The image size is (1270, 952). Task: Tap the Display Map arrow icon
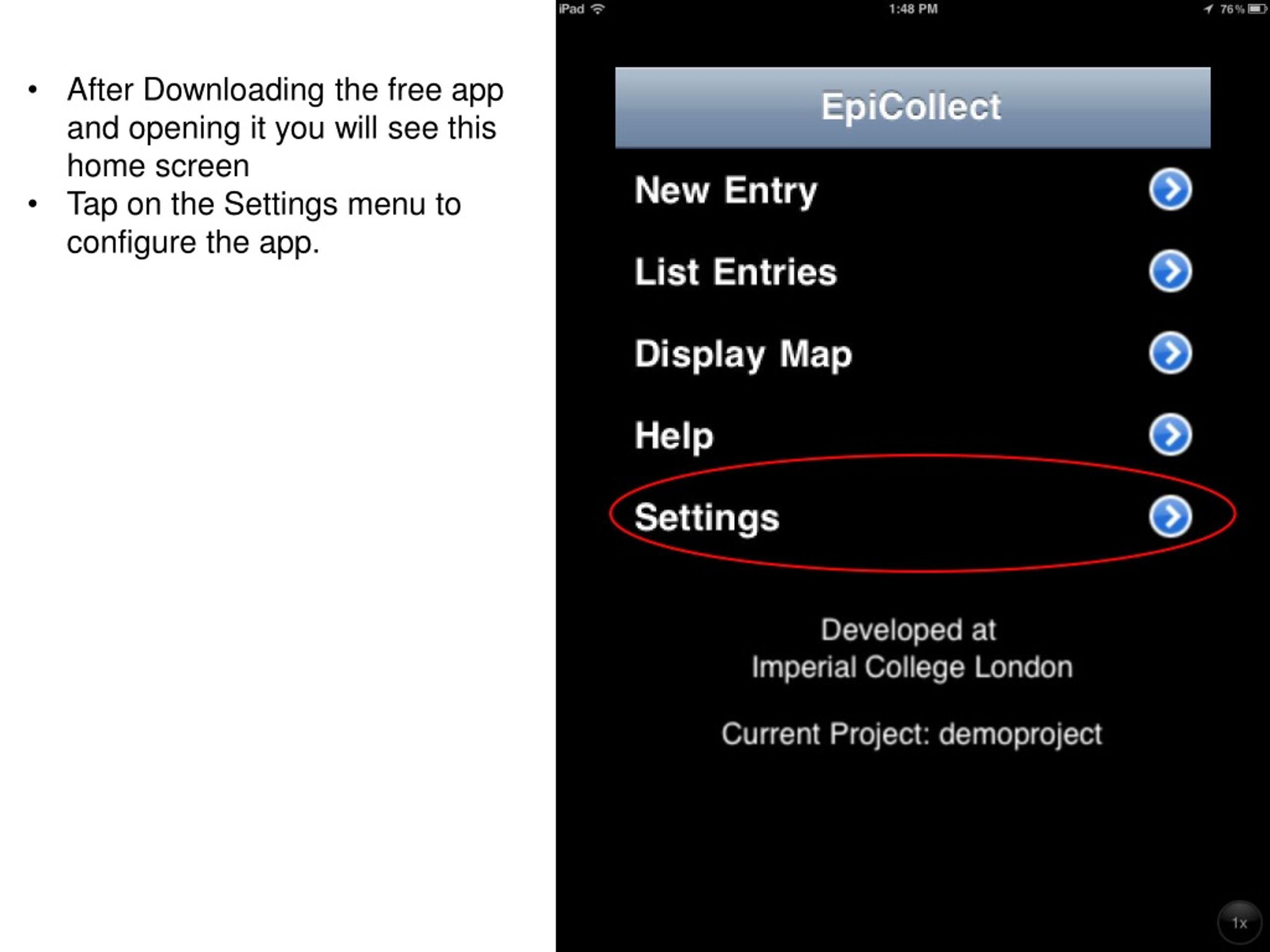[x=1170, y=353]
